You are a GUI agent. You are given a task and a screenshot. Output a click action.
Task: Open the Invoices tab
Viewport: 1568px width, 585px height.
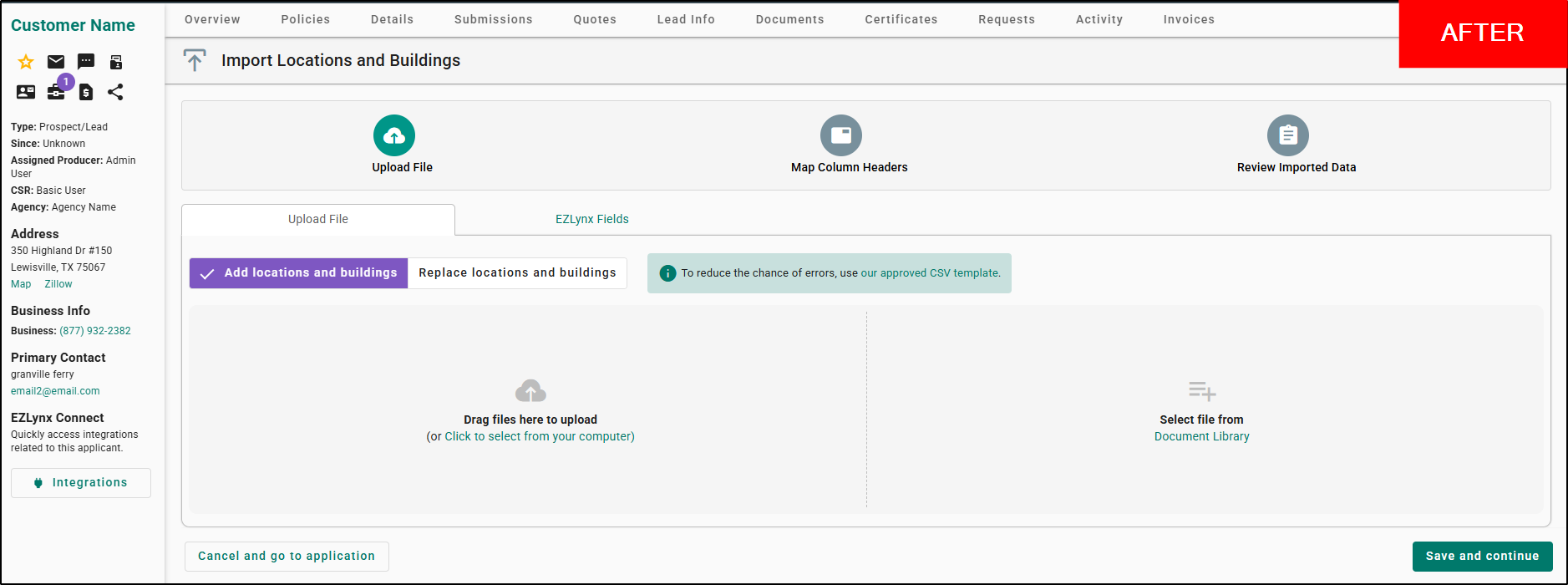click(x=1190, y=19)
